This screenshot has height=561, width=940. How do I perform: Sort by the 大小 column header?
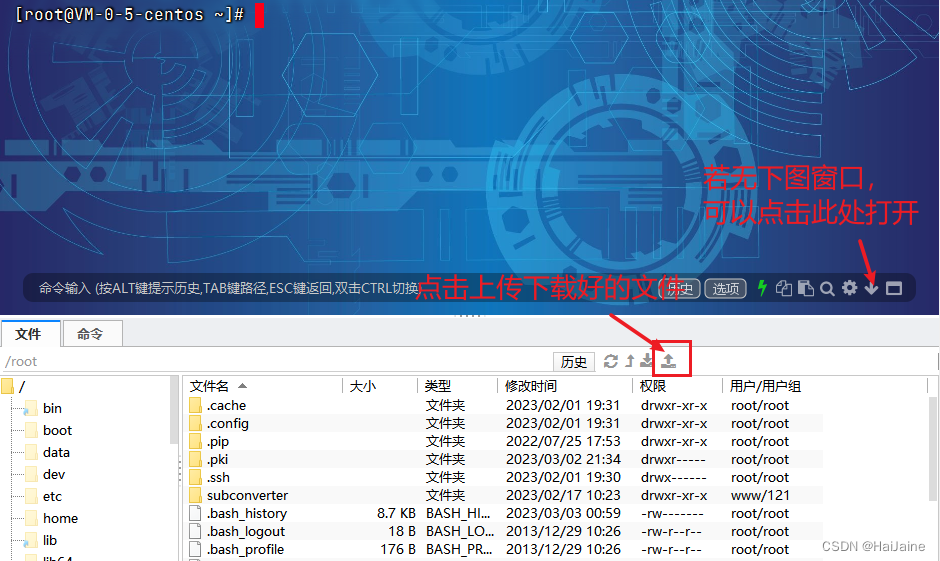tap(380, 386)
